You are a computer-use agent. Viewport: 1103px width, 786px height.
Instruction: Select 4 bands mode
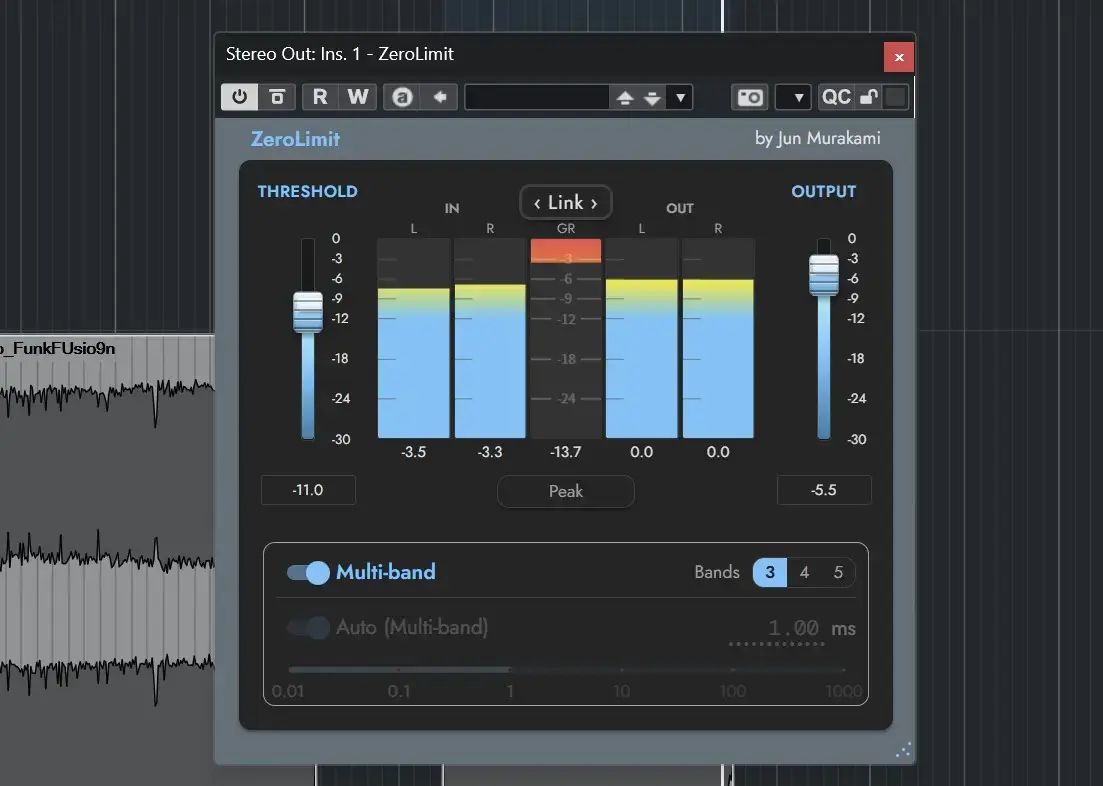point(804,572)
